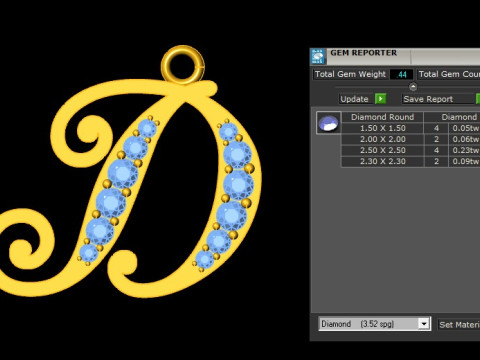Click the Set Material button
Screen dimensions: 480x360
pos(459,324)
